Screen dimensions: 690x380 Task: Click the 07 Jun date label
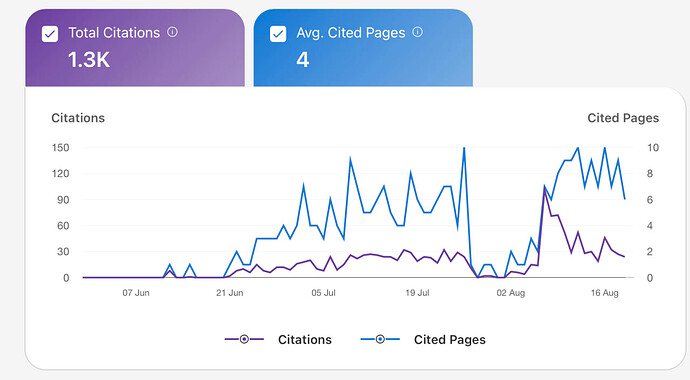[136, 293]
